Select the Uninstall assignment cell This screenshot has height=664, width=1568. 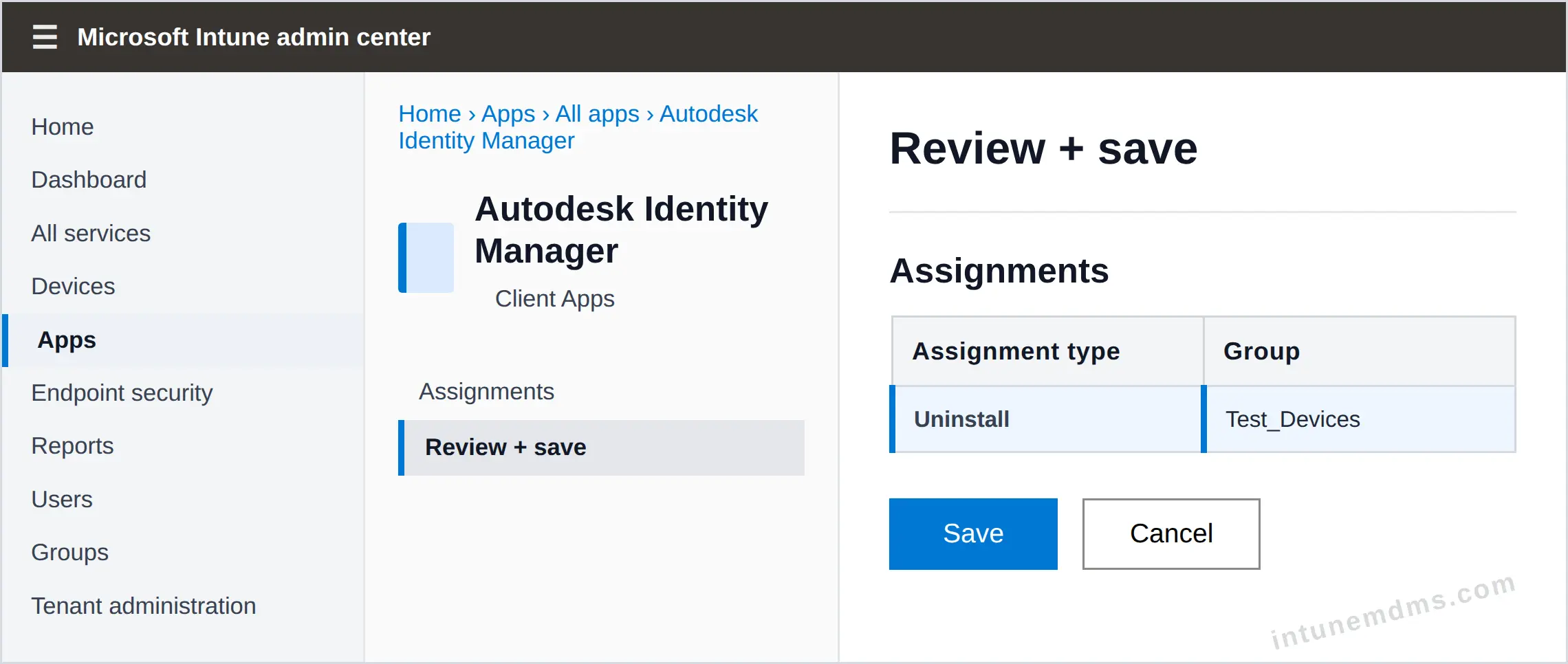point(1046,419)
